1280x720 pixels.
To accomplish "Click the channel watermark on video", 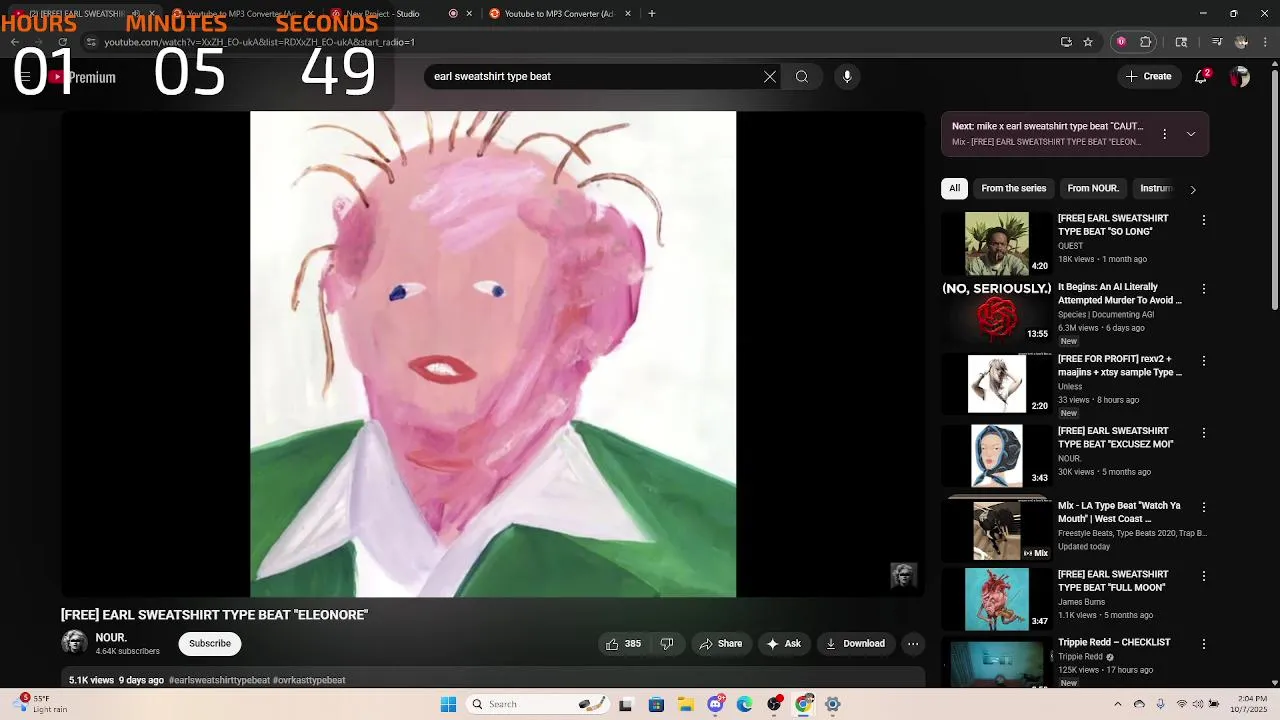I will 903,575.
